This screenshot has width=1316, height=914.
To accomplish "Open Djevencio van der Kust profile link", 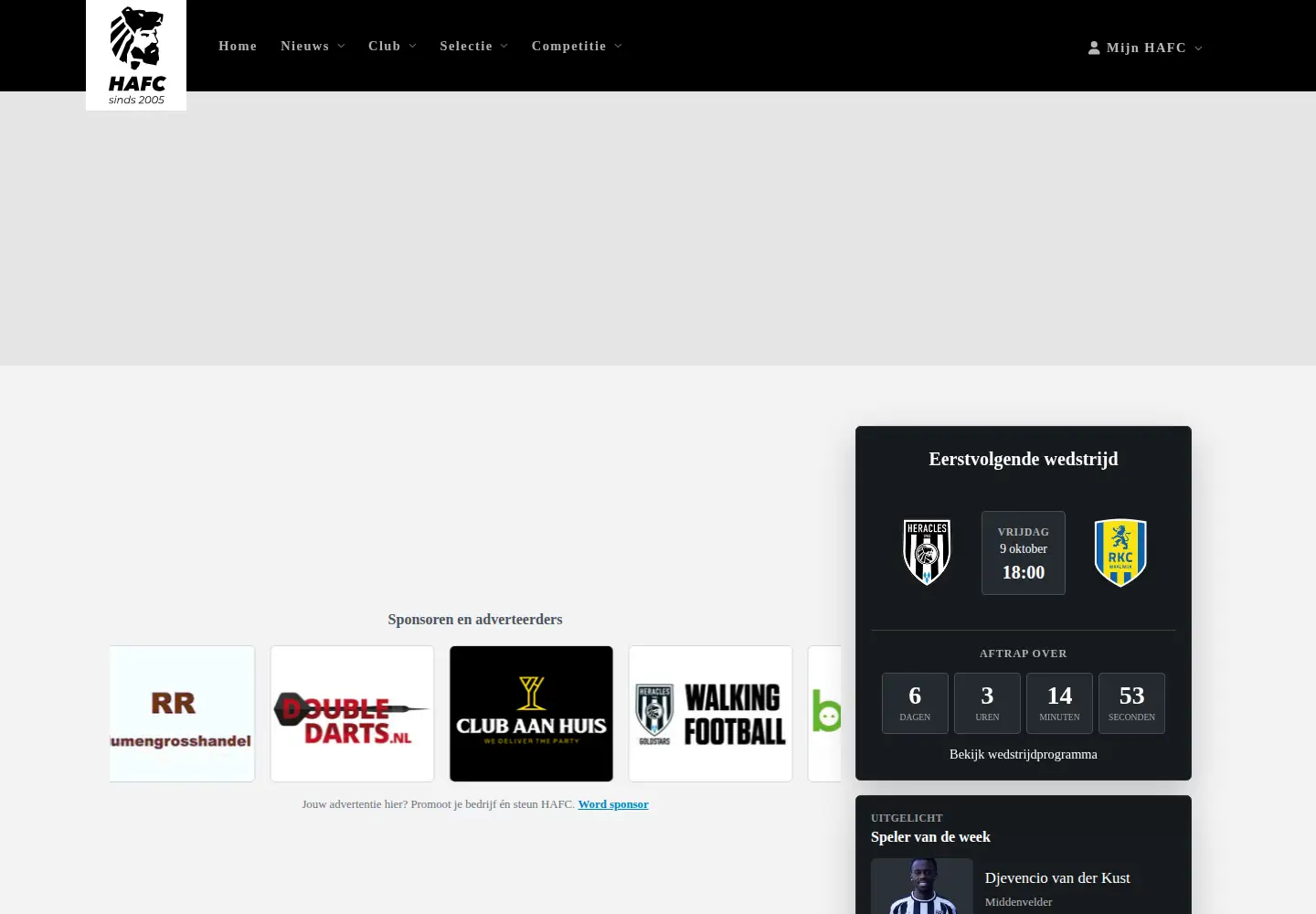I will [x=1057, y=877].
